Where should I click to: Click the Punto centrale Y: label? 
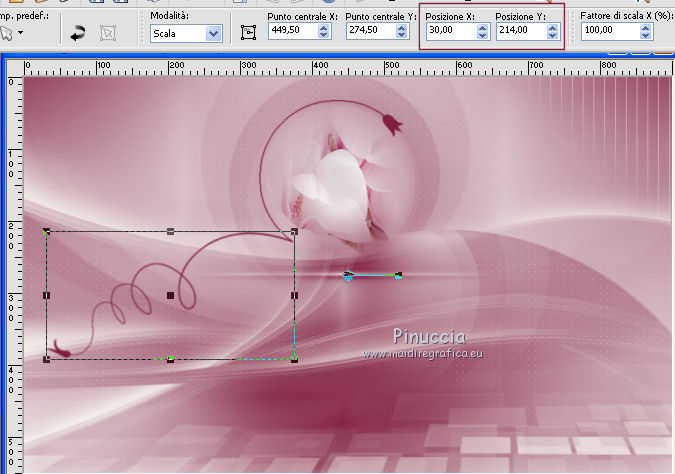381,16
